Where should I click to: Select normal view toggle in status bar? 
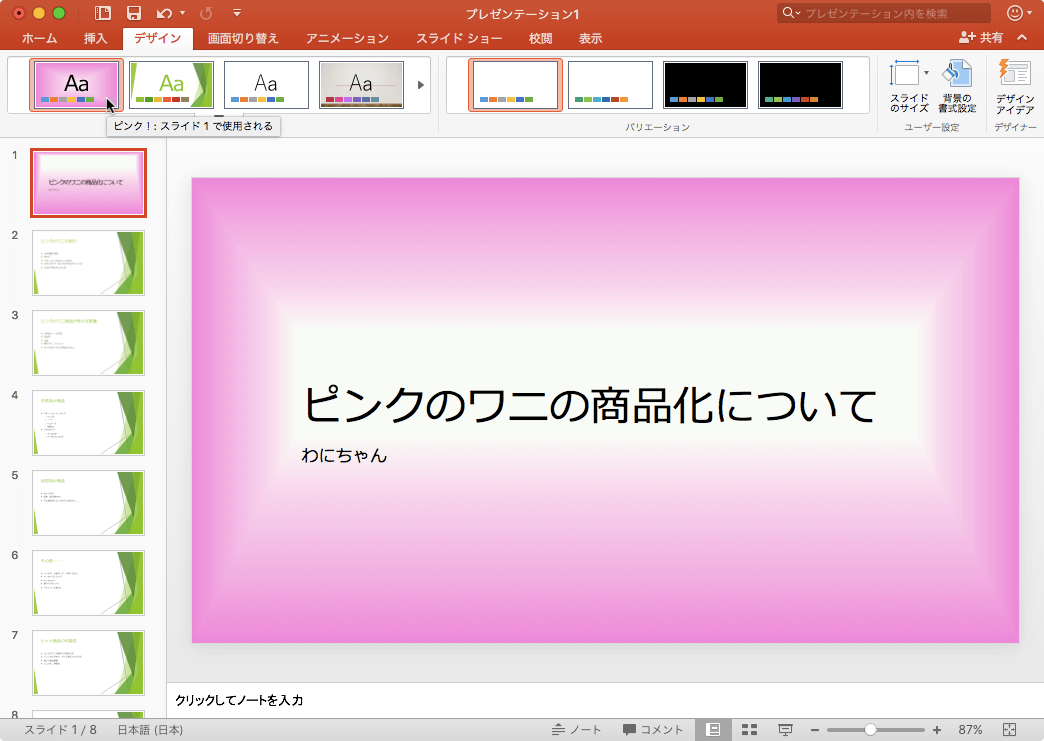pyautogui.click(x=713, y=730)
